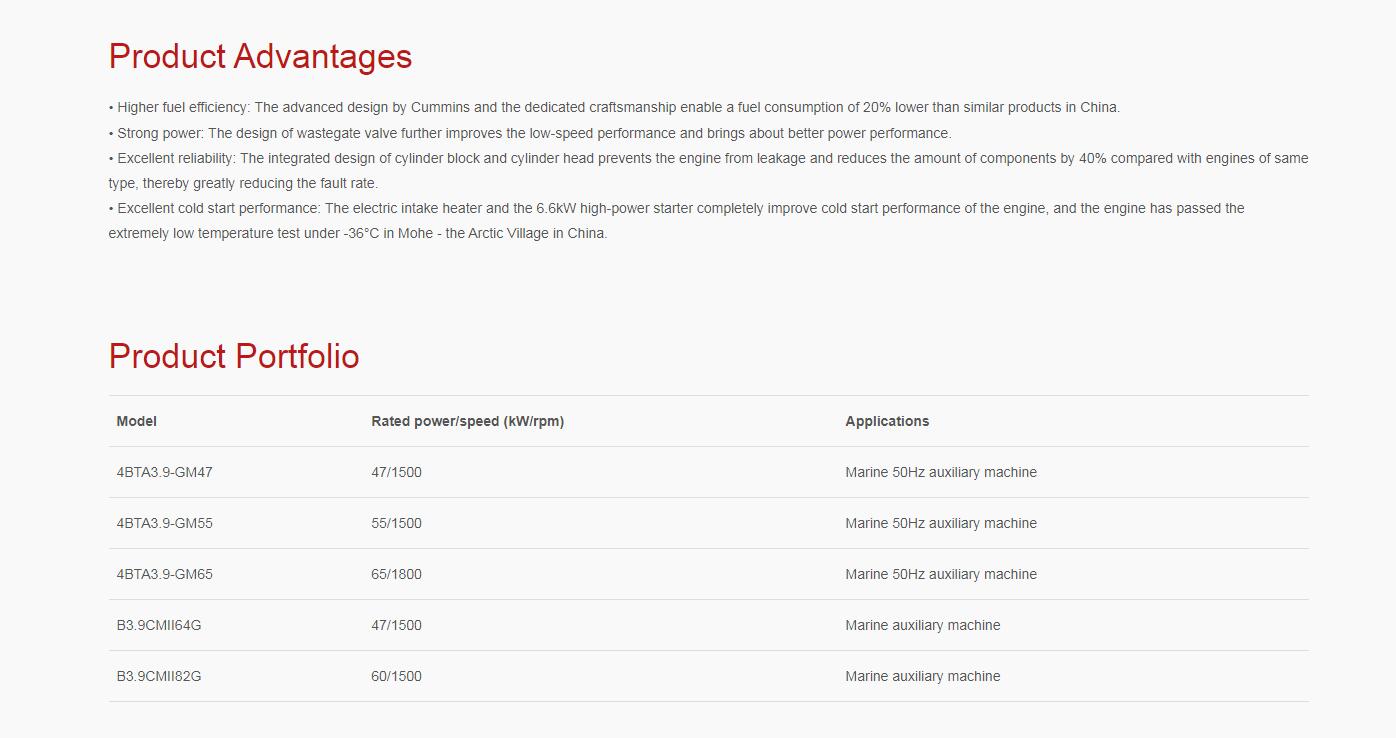Click the Rated power/speed (kW/rpm) column header

pos(467,422)
